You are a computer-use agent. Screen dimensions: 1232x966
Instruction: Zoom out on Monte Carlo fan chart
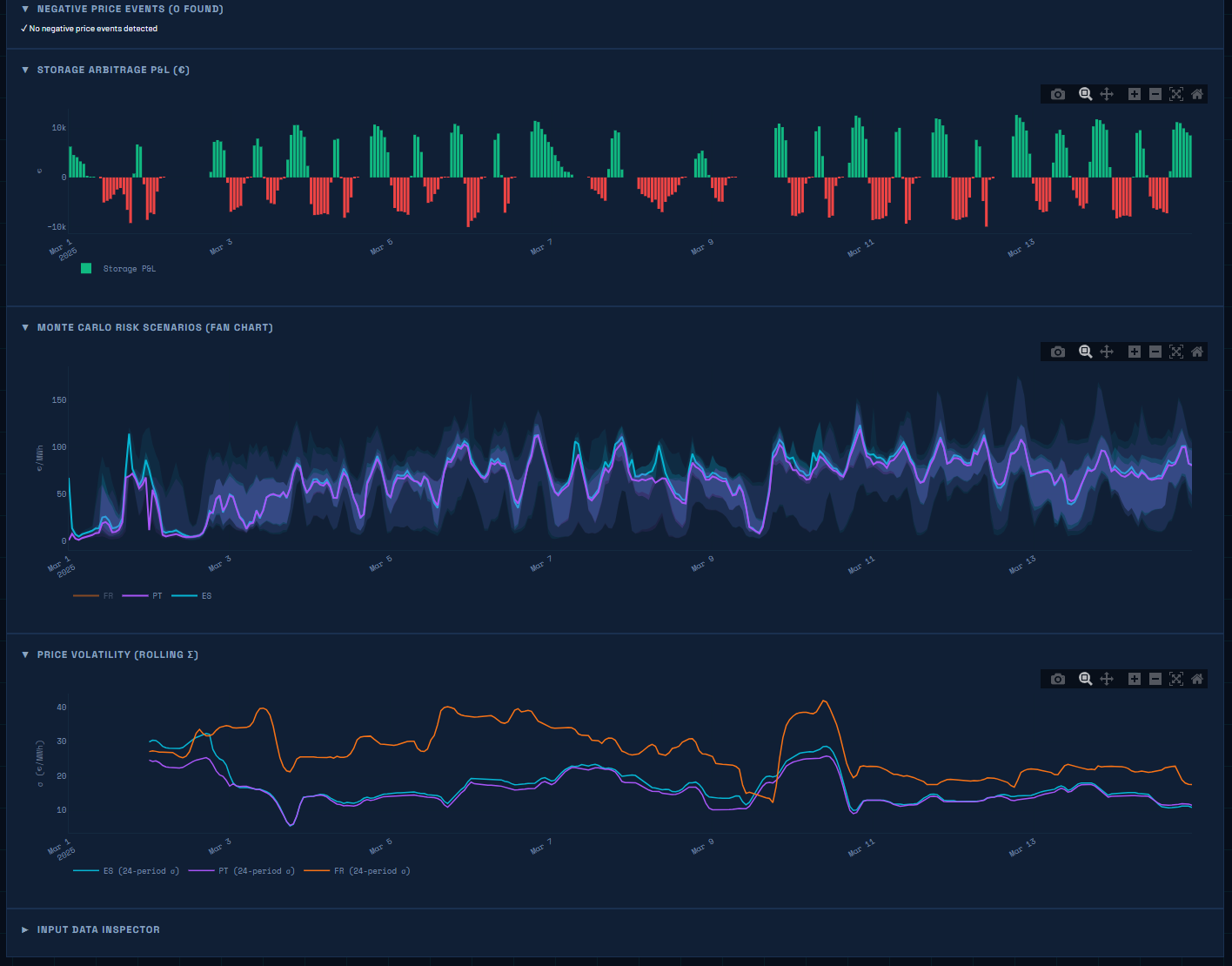pos(1155,352)
